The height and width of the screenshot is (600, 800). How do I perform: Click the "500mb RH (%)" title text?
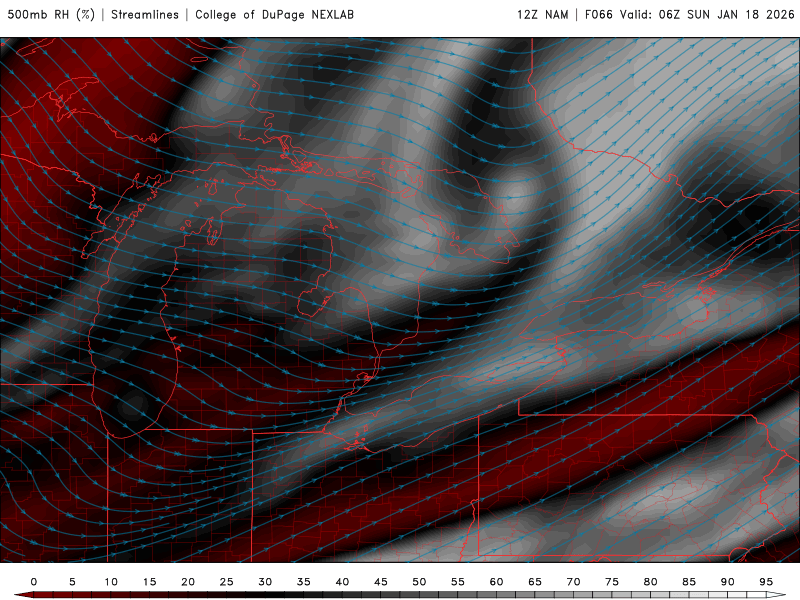(51, 14)
